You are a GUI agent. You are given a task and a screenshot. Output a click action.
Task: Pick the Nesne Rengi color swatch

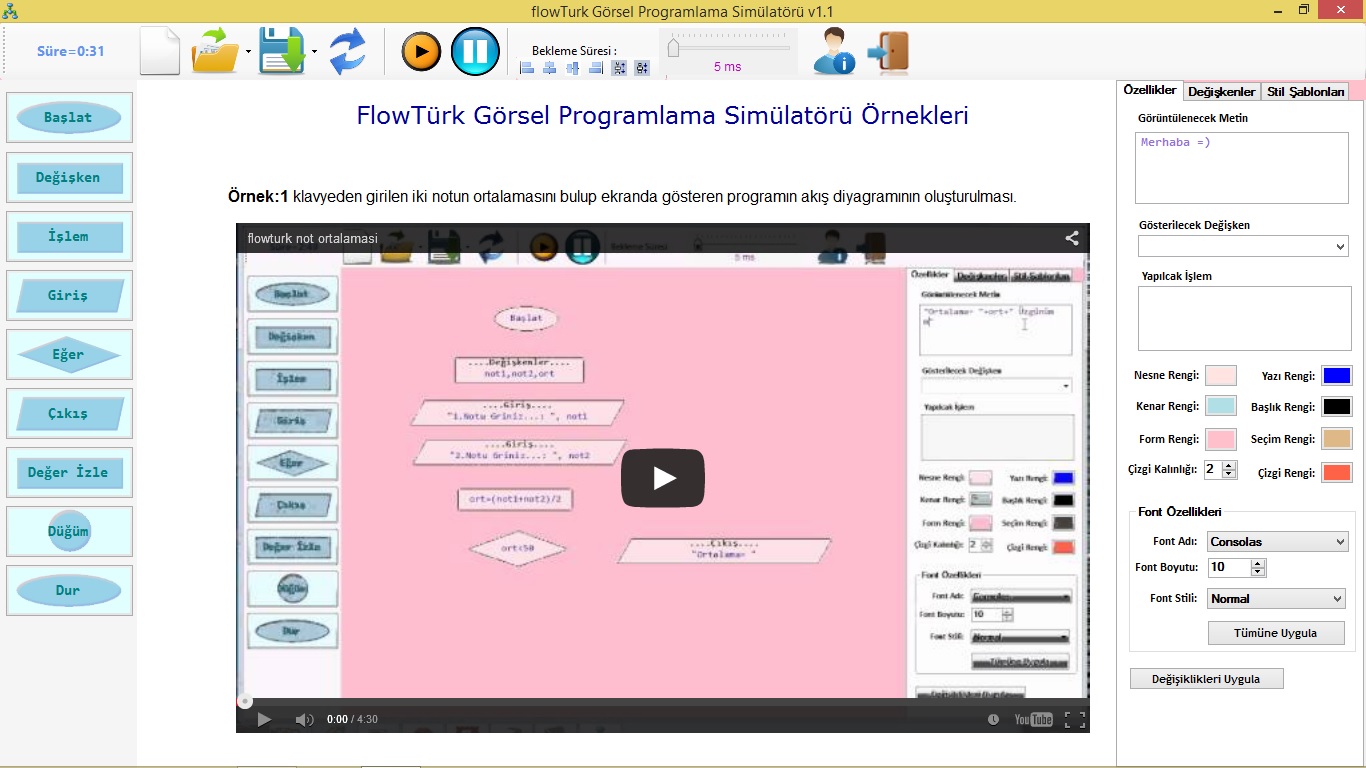[1221, 376]
